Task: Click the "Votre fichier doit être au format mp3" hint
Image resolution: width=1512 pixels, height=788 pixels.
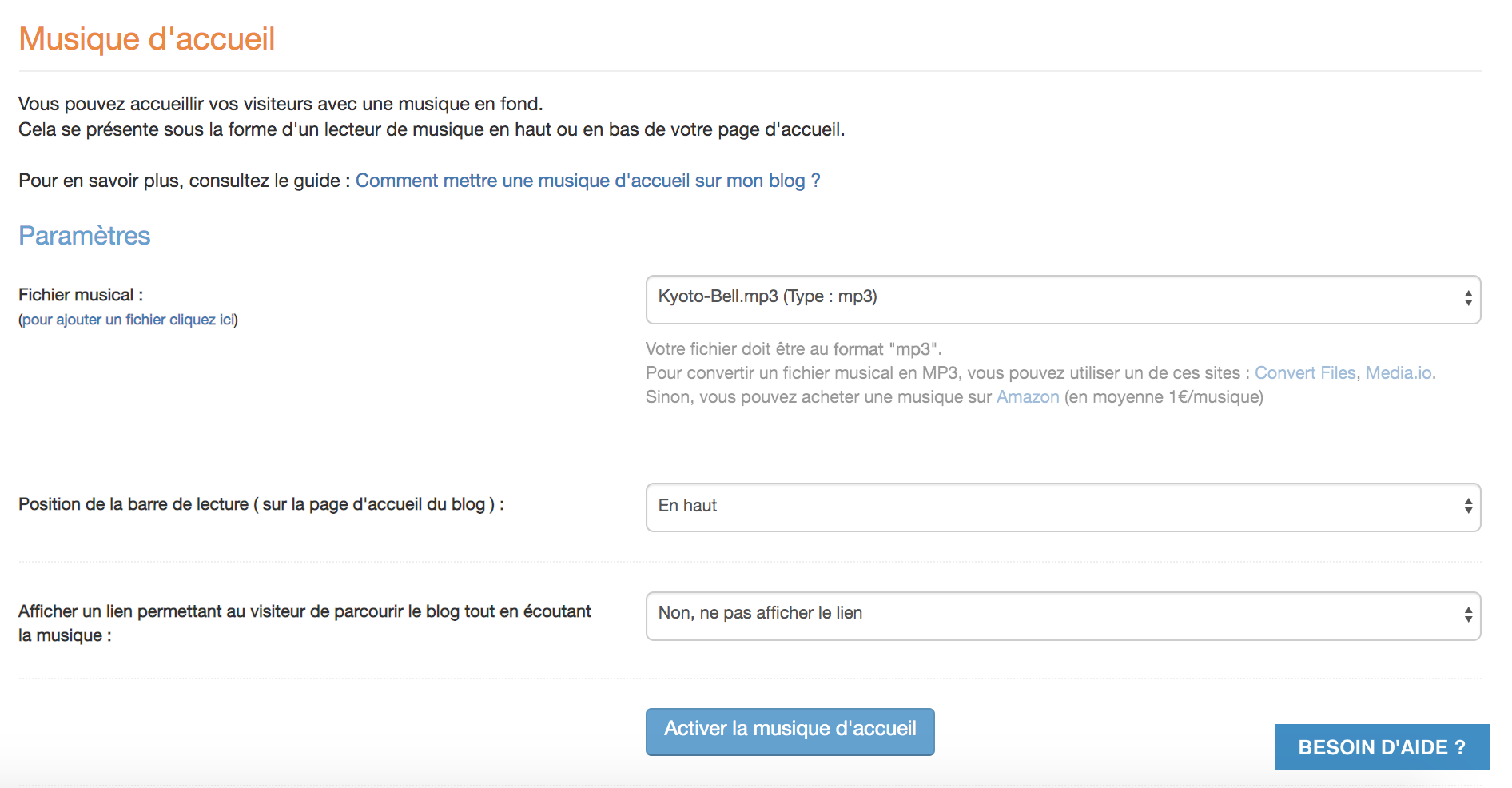Action: 794,349
